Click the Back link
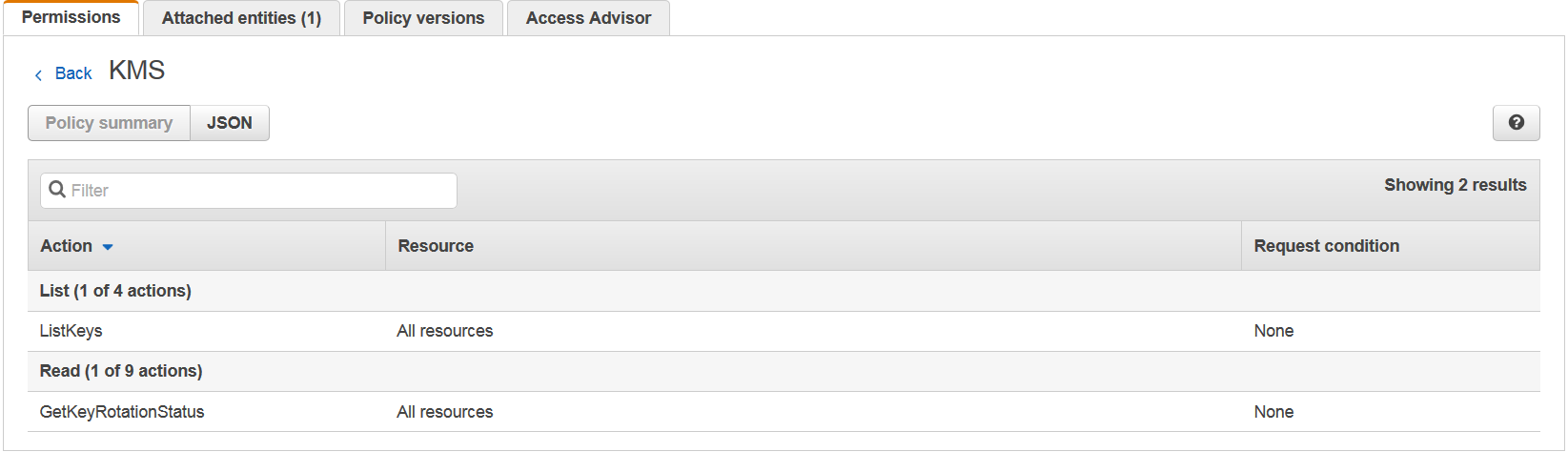 click(x=73, y=73)
